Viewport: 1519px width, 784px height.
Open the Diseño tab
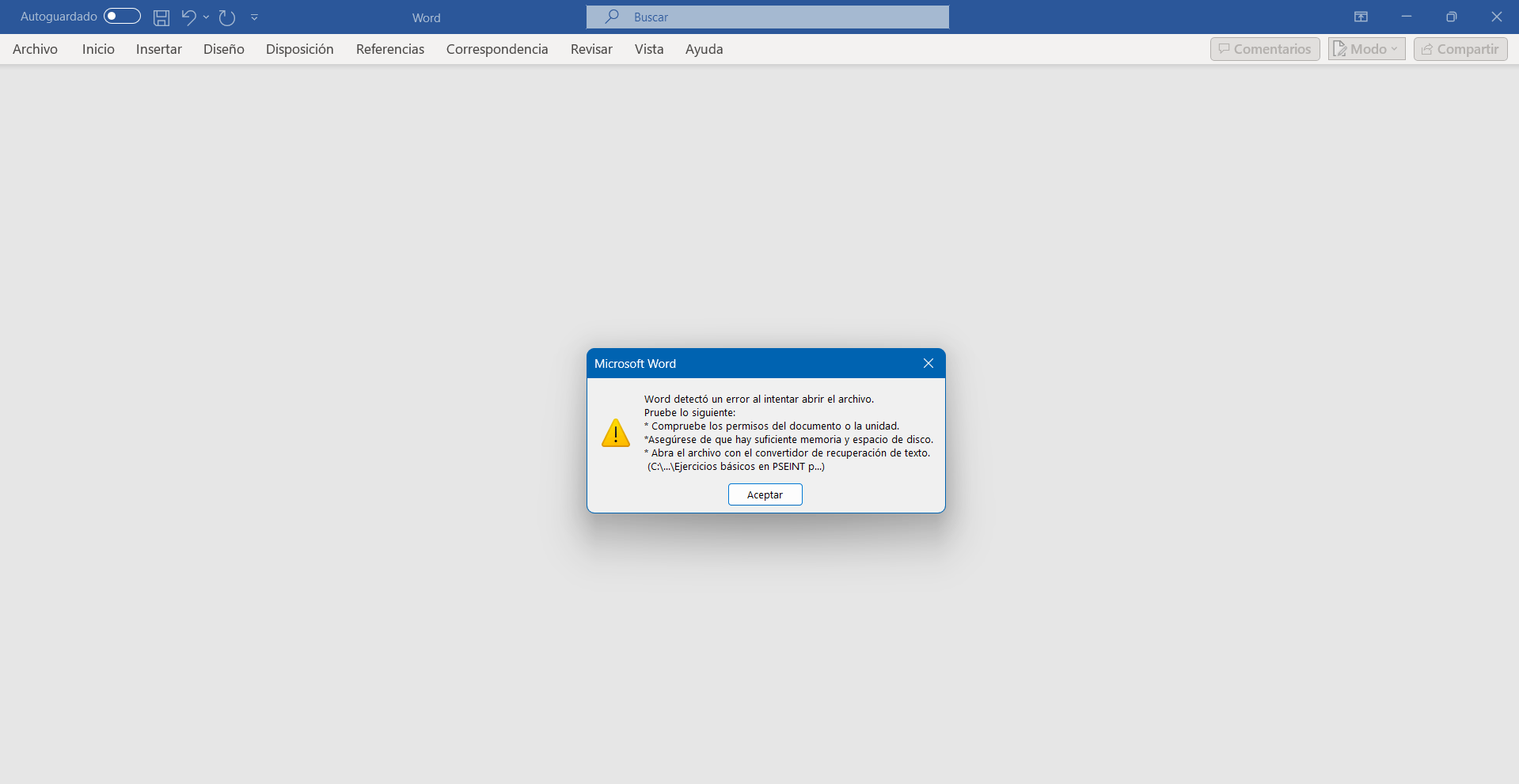pos(224,49)
